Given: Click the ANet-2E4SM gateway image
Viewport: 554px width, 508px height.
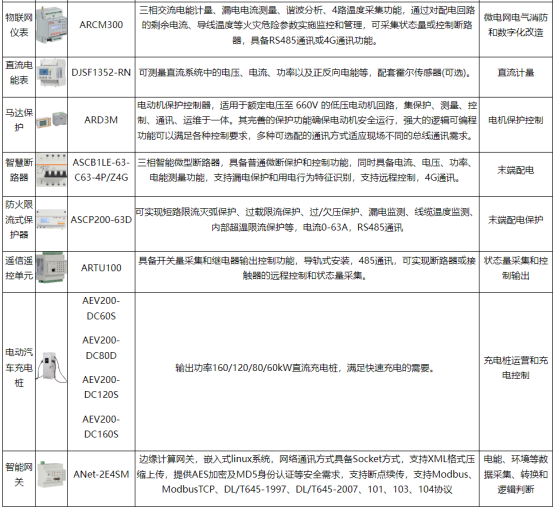Looking at the screenshot, I should [x=52, y=474].
